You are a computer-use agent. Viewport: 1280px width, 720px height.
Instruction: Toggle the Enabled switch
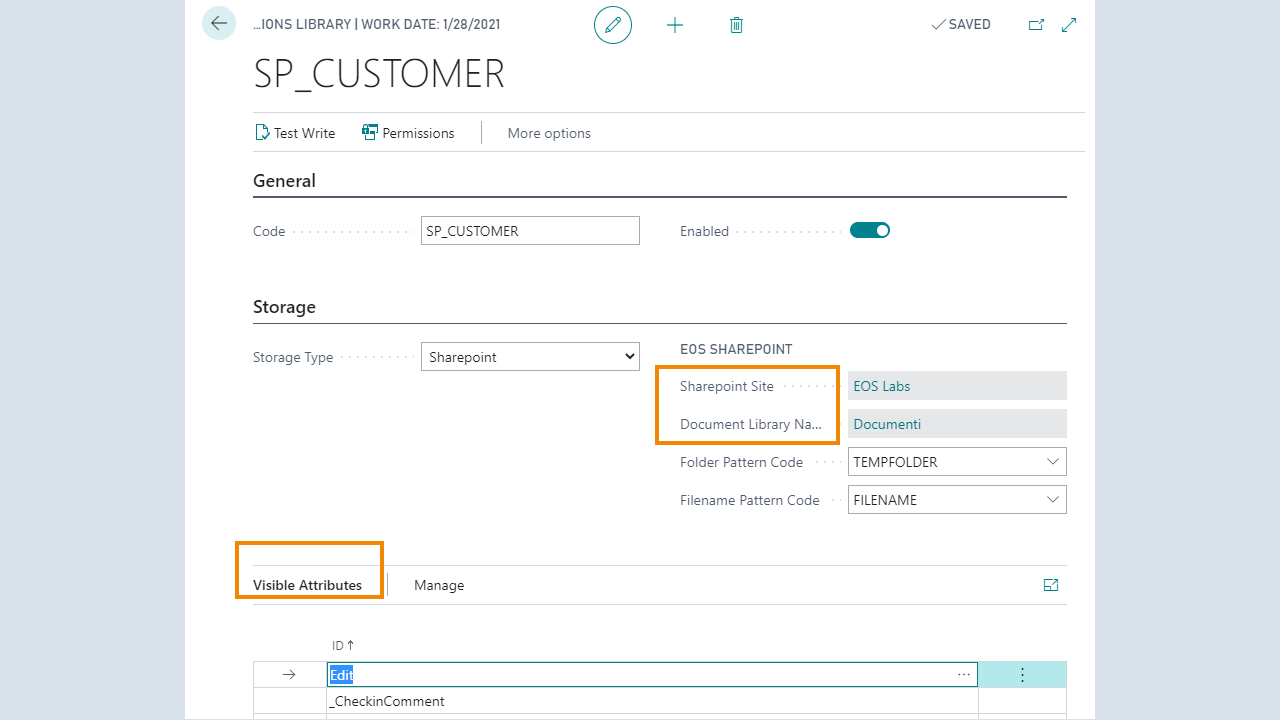pos(870,230)
